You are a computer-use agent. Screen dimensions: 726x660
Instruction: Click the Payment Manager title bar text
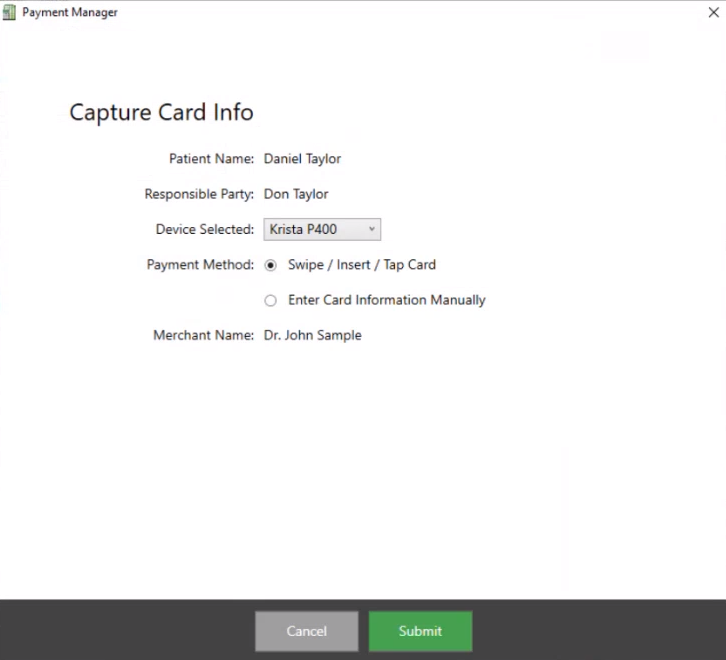point(70,12)
